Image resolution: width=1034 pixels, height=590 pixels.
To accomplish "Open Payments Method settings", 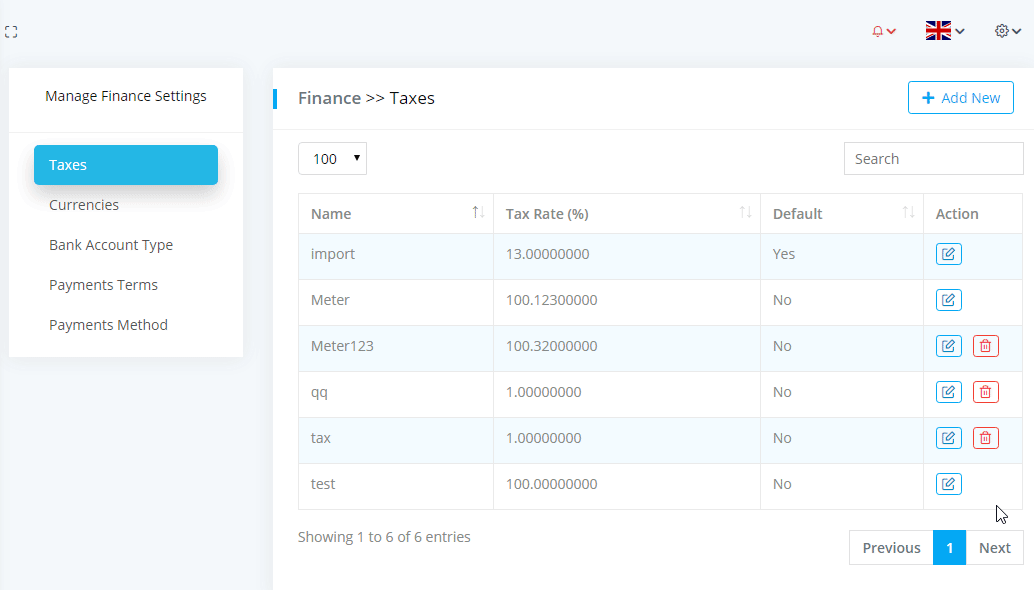I will 108,325.
